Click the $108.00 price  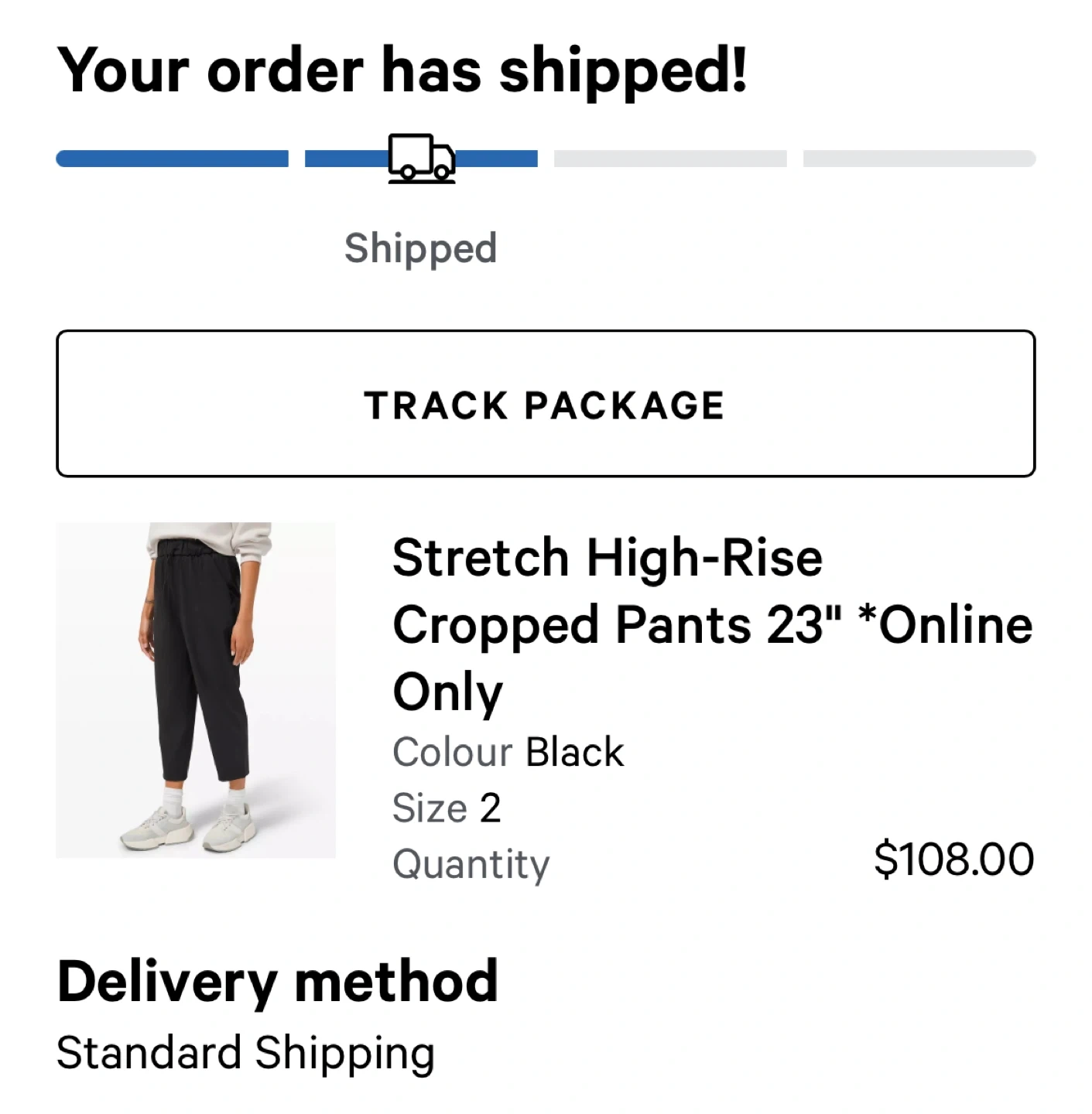click(953, 859)
